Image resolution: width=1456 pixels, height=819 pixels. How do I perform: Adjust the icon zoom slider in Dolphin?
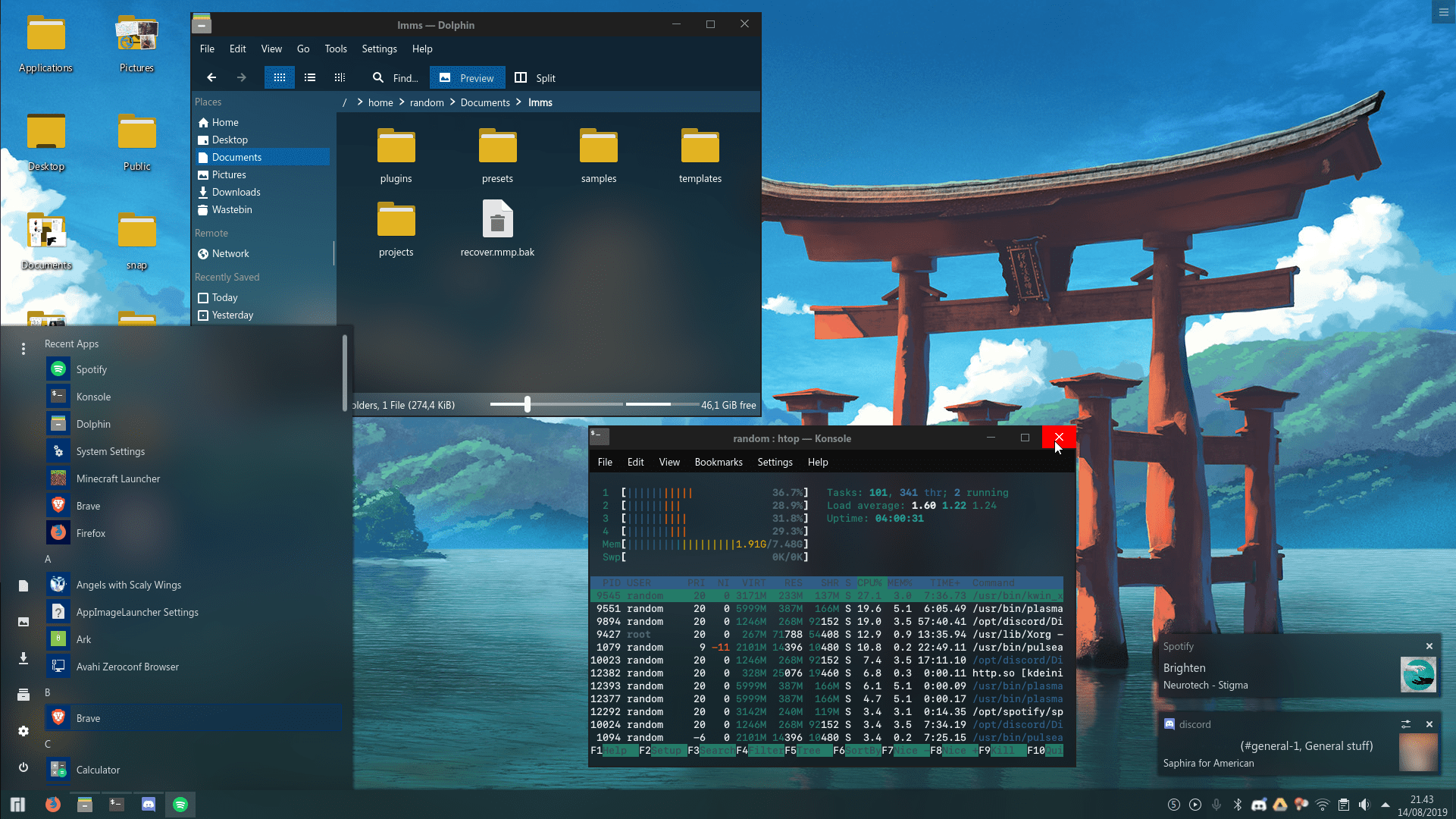(527, 404)
